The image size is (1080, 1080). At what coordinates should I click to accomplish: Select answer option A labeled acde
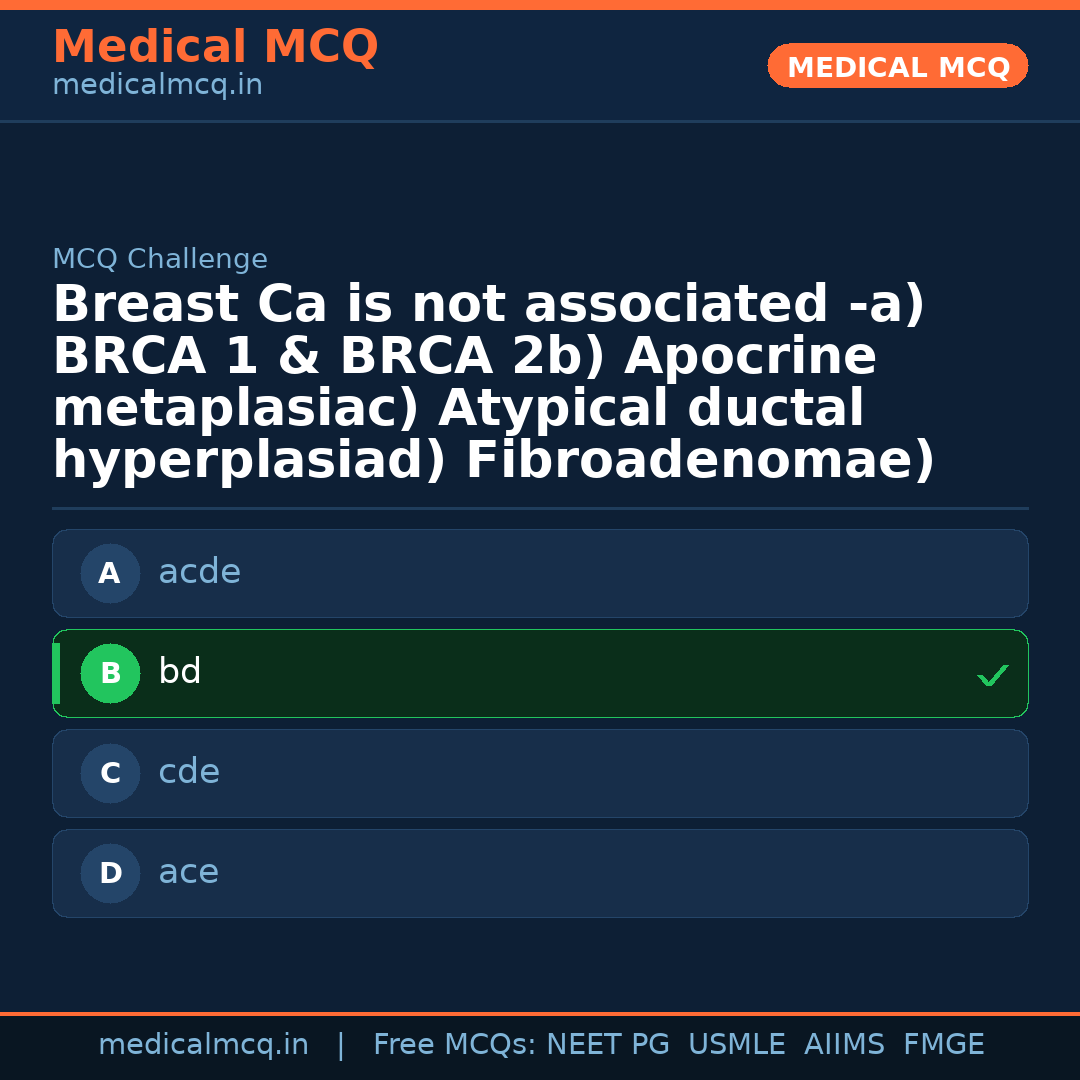pyautogui.click(x=540, y=573)
